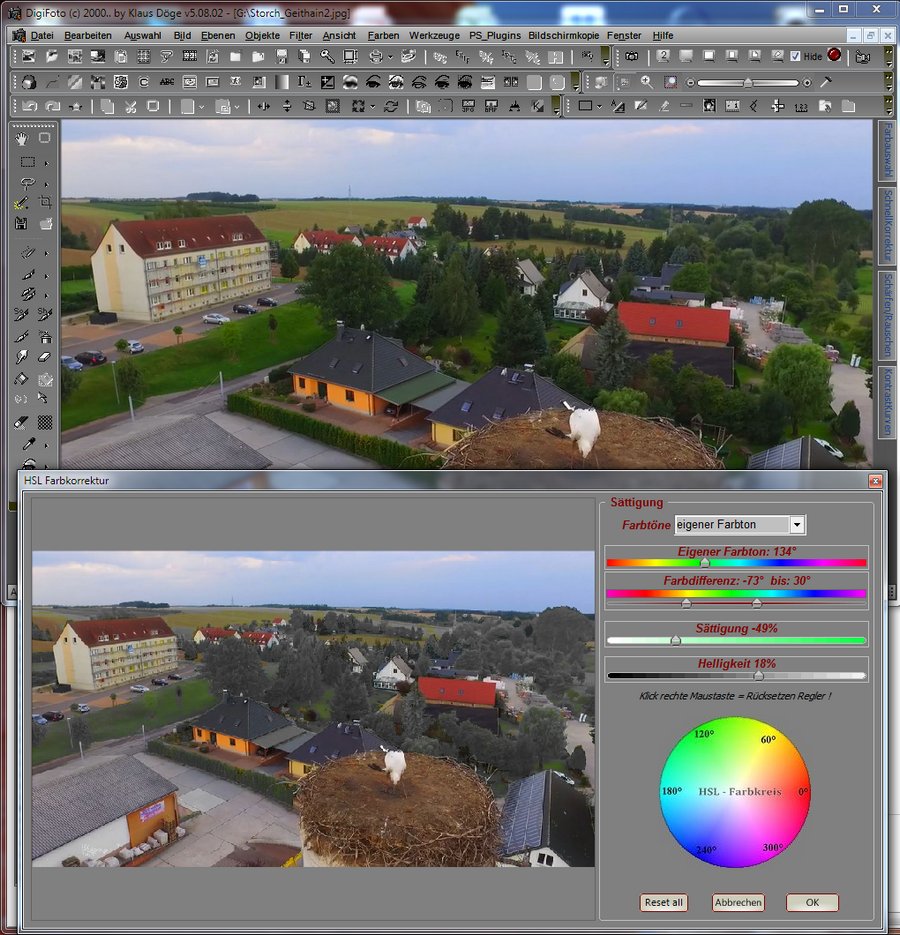This screenshot has height=935, width=900.
Task: Expand the rectangle selection tool options arrow
Action: (47, 162)
